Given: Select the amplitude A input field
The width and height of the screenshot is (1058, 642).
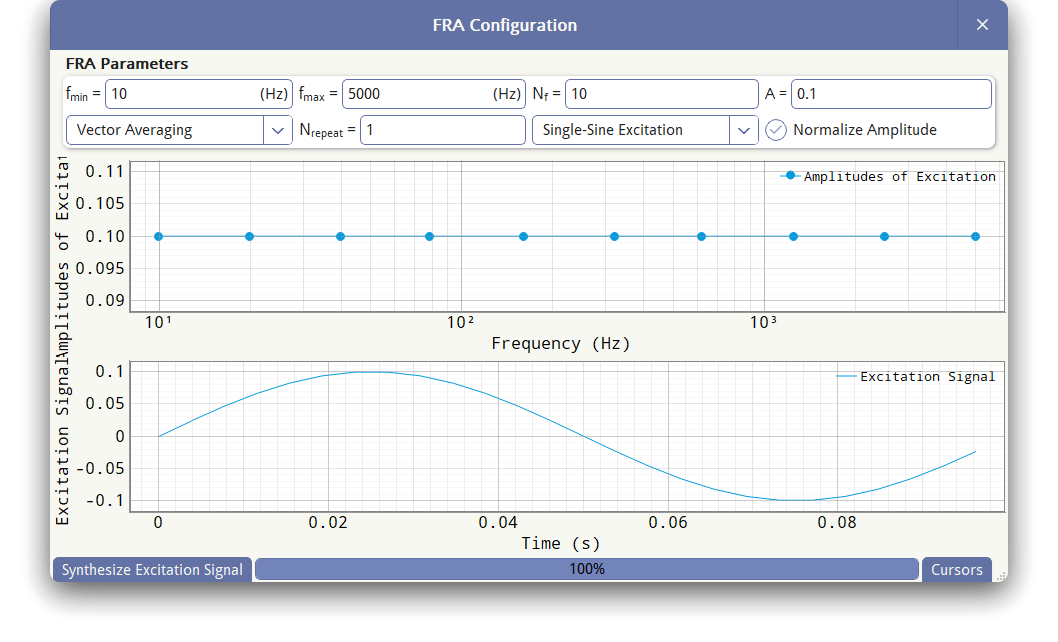Looking at the screenshot, I should tap(891, 94).
